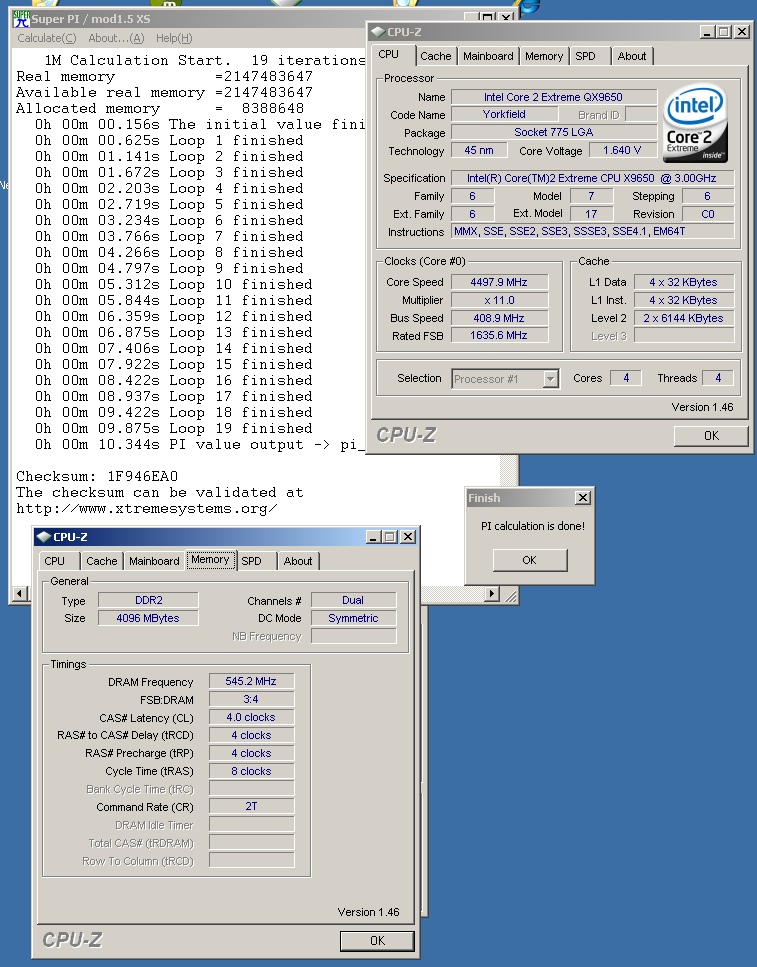This screenshot has width=757, height=967.
Task: Switch to Mainboard tab in top CPU-Z window
Action: [488, 56]
